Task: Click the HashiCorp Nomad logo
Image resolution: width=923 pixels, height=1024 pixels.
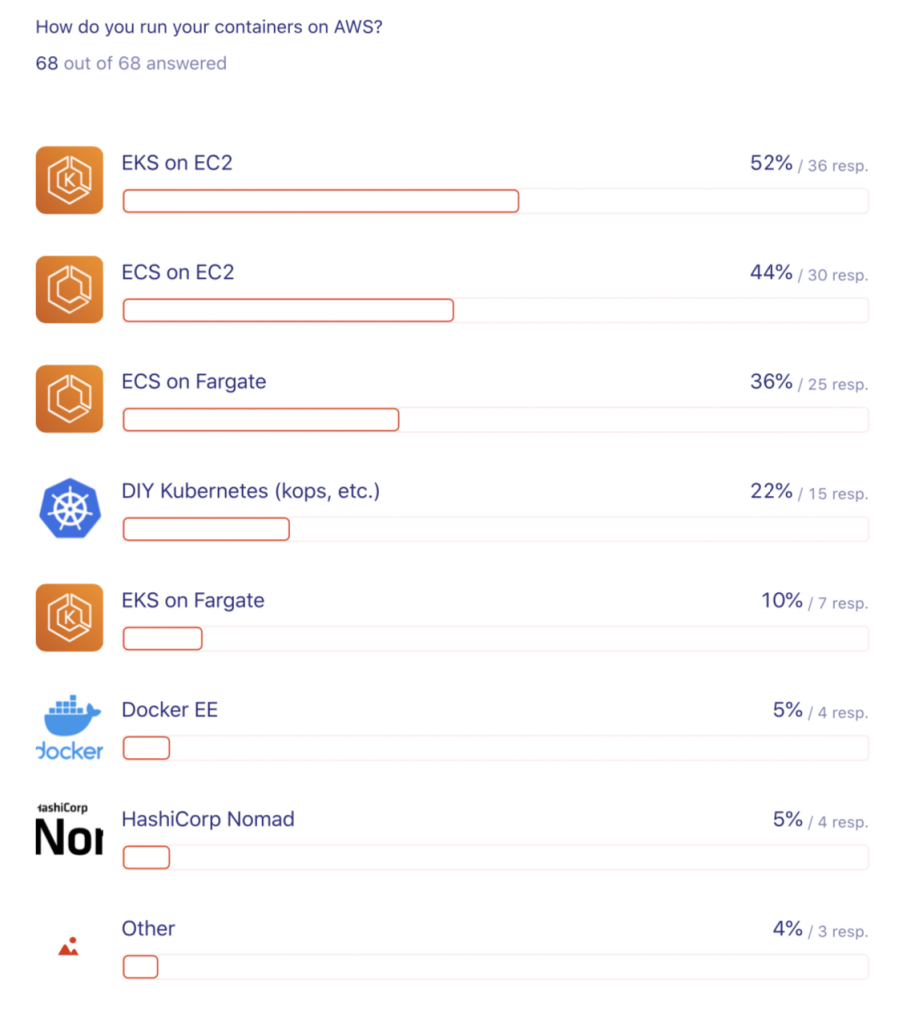Action: coord(69,829)
